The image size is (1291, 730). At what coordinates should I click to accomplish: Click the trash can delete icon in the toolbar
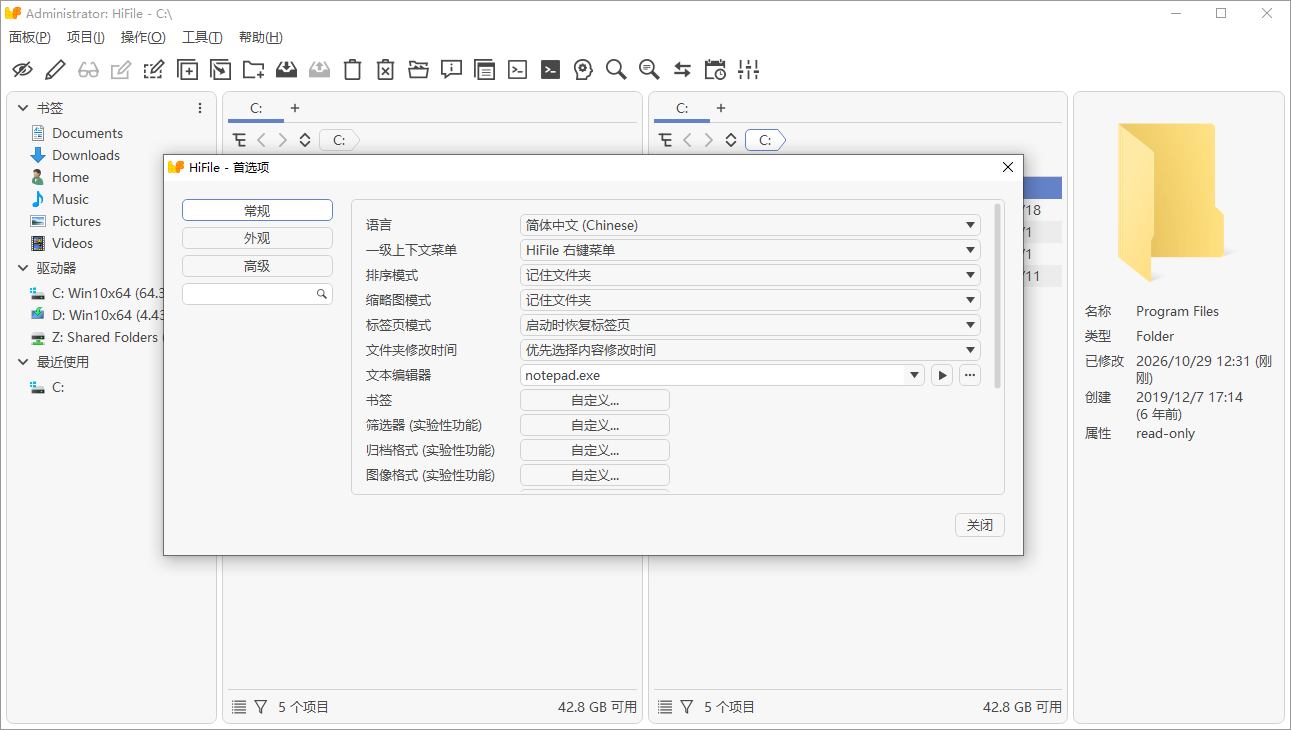click(352, 69)
